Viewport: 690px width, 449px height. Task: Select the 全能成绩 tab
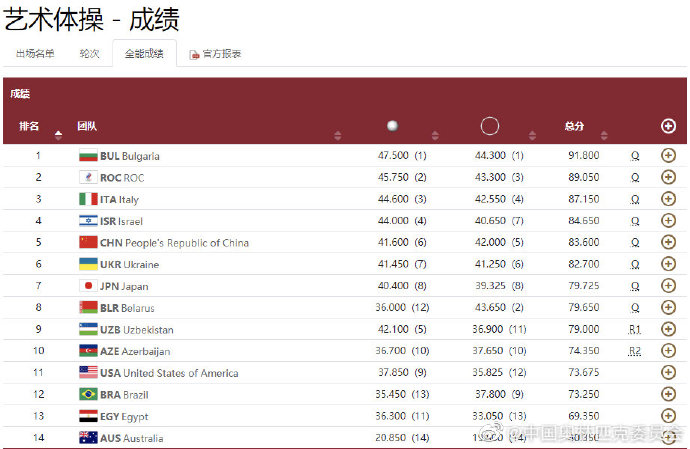click(144, 54)
